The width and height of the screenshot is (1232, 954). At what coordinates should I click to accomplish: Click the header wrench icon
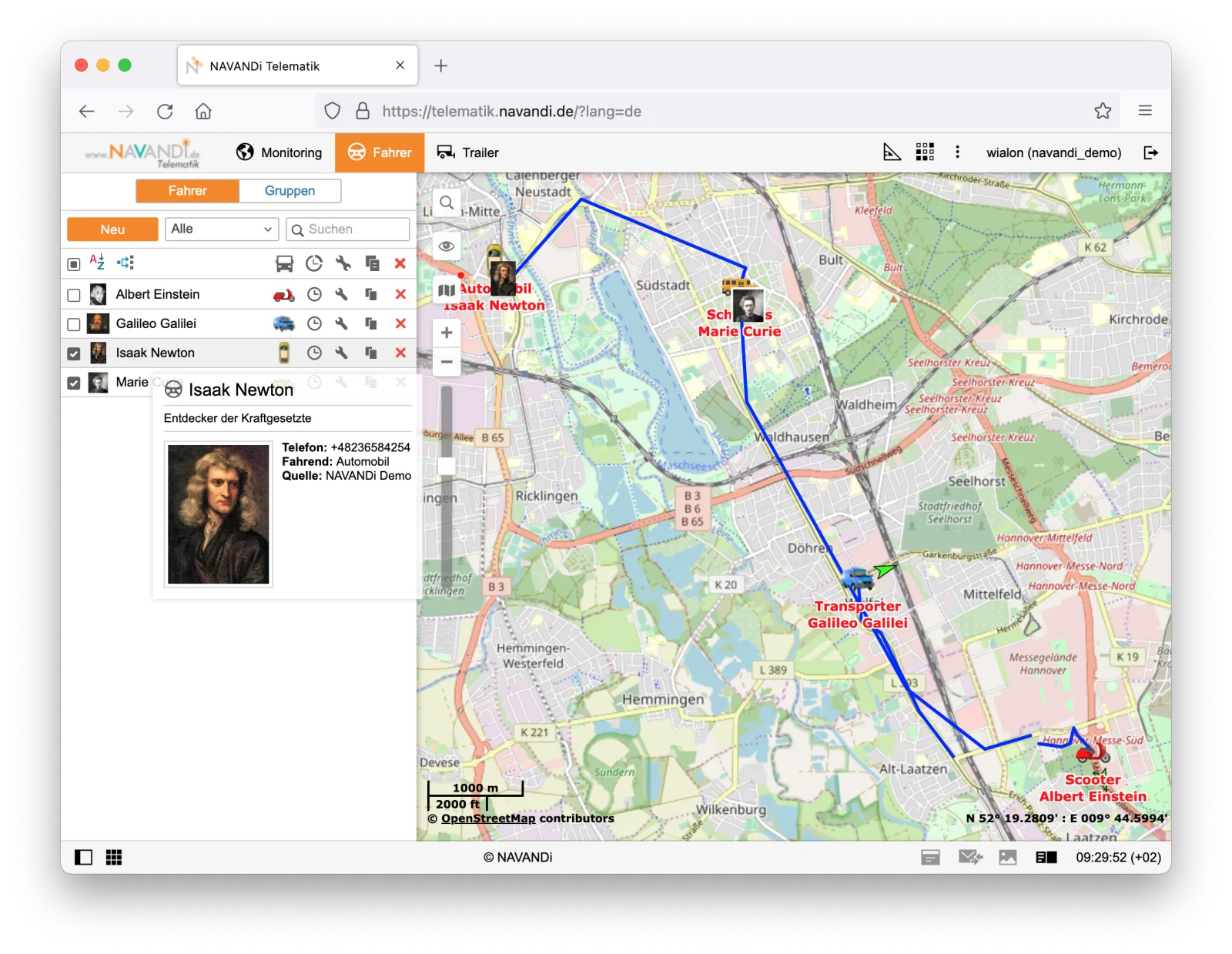point(343,263)
